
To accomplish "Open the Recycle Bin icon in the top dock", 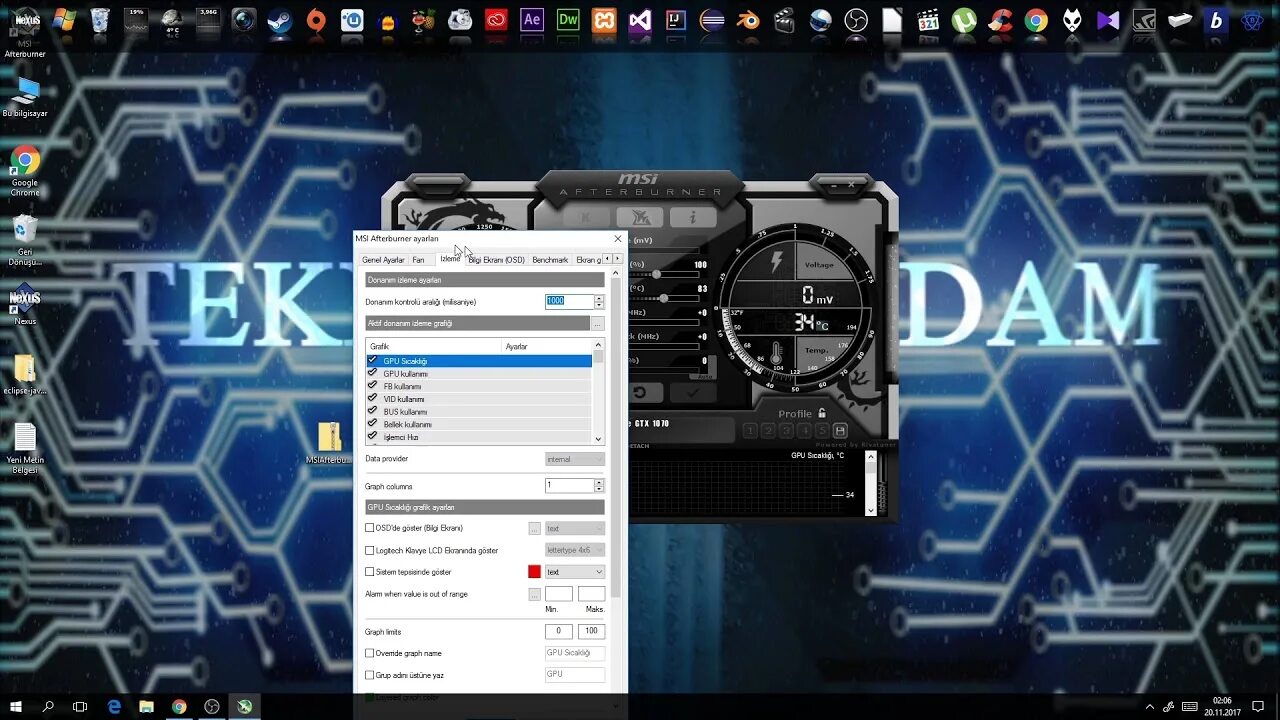I will (x=100, y=20).
